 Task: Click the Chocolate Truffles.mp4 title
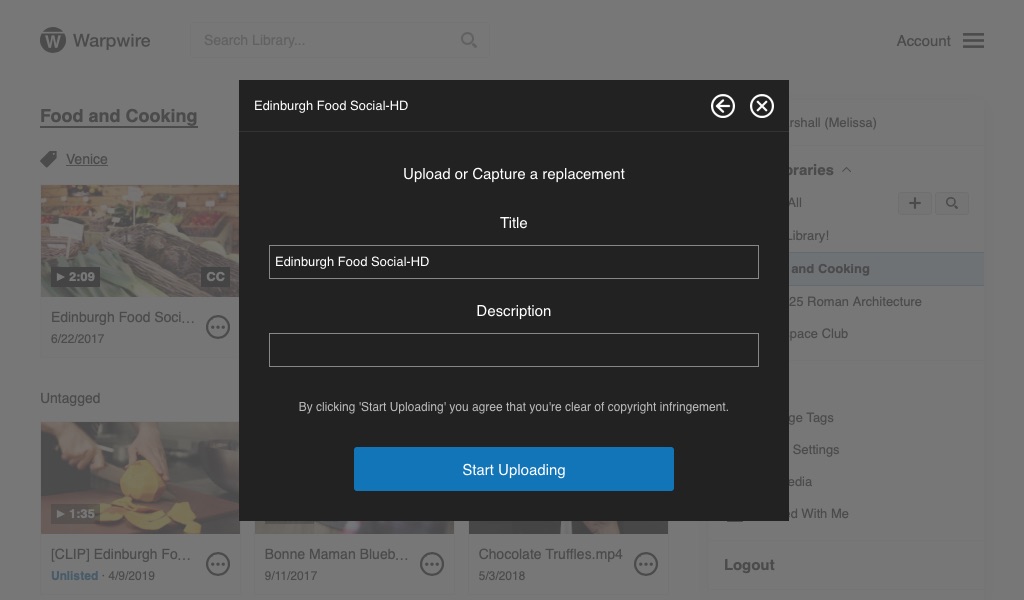[551, 554]
